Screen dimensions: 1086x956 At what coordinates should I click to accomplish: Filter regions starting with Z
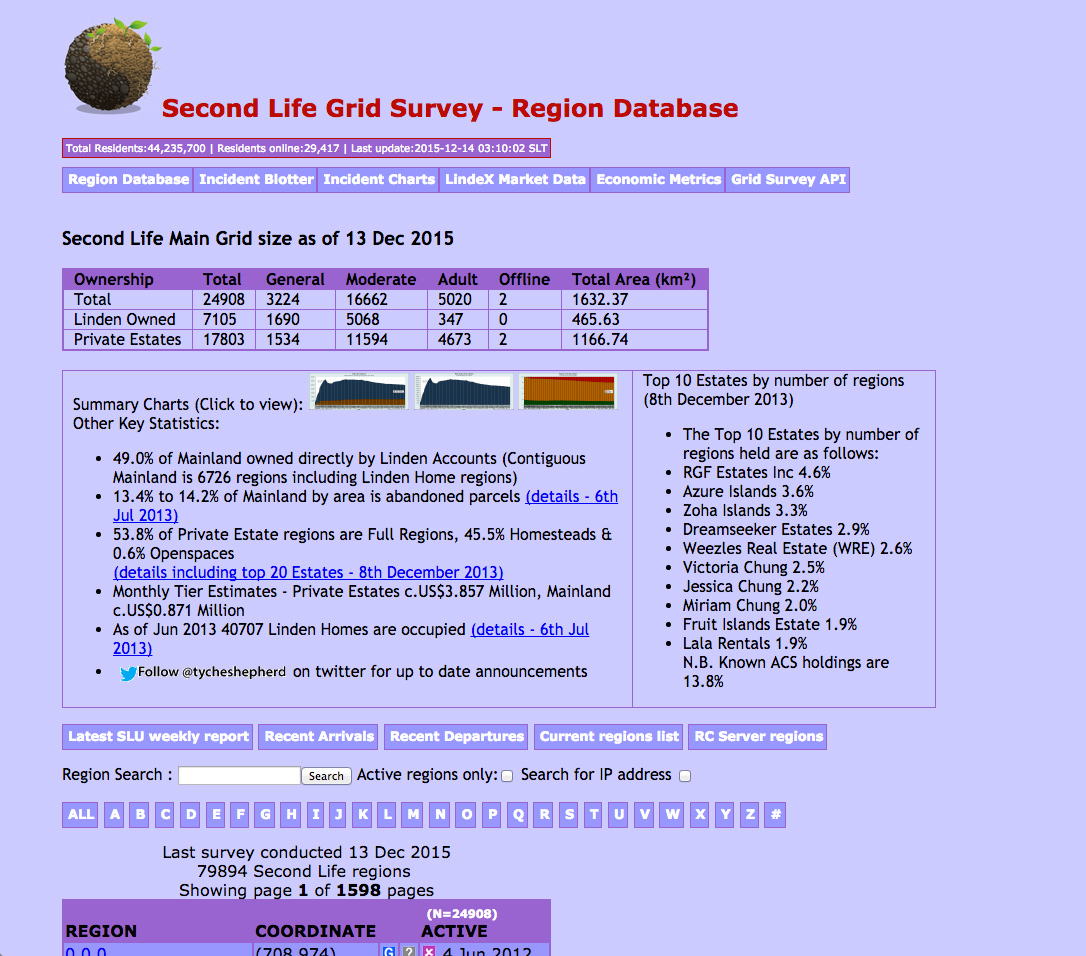[750, 815]
